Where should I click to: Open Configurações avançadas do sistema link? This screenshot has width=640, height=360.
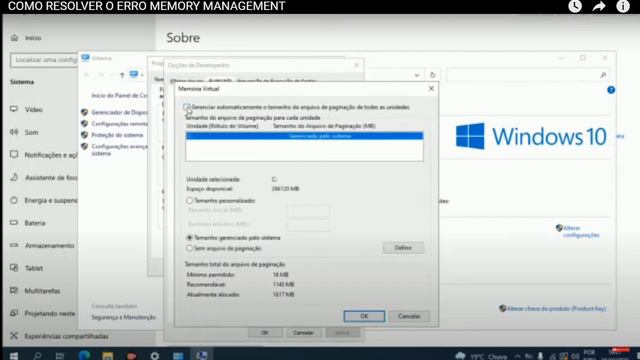coord(120,150)
